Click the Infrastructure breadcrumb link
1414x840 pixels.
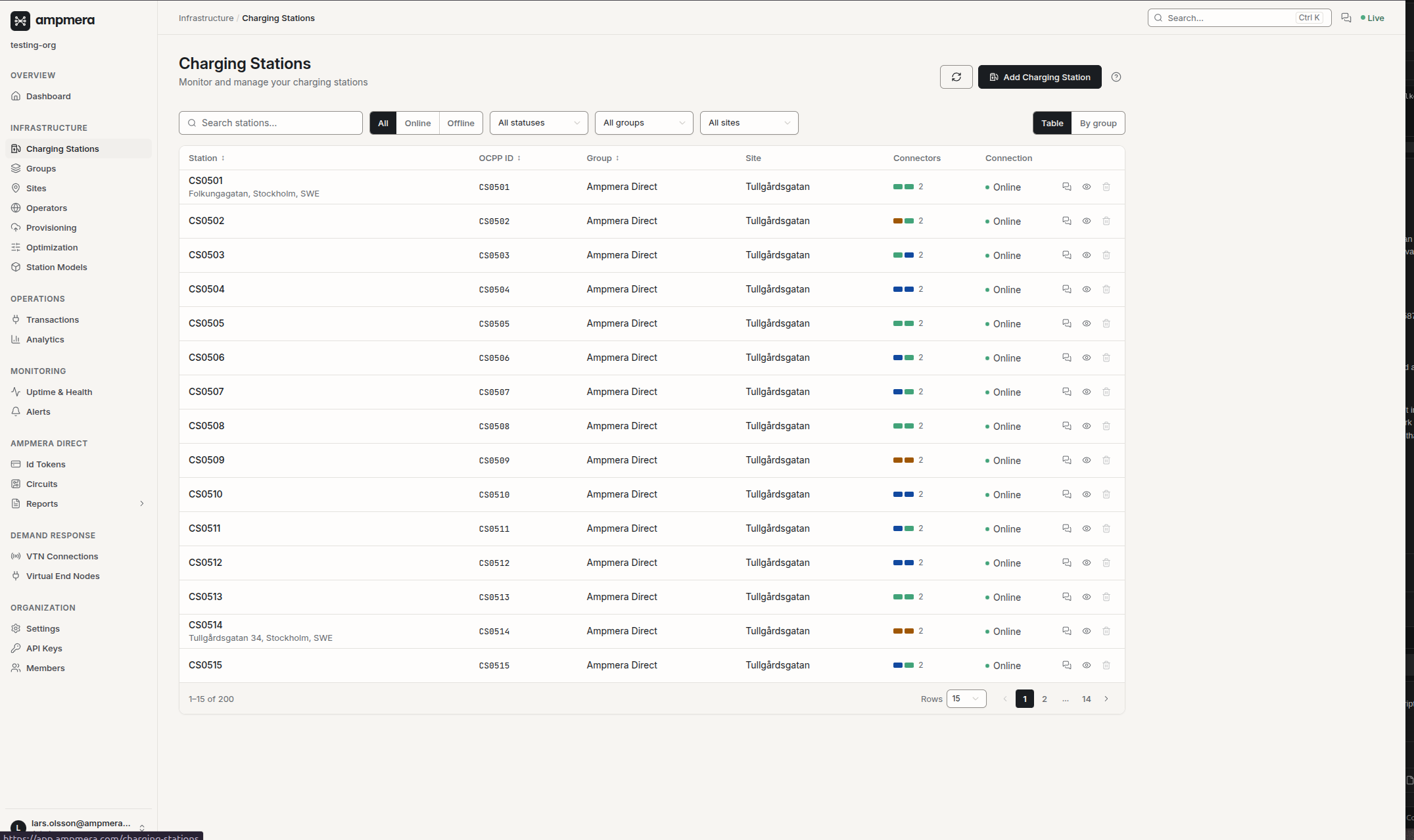pos(206,18)
